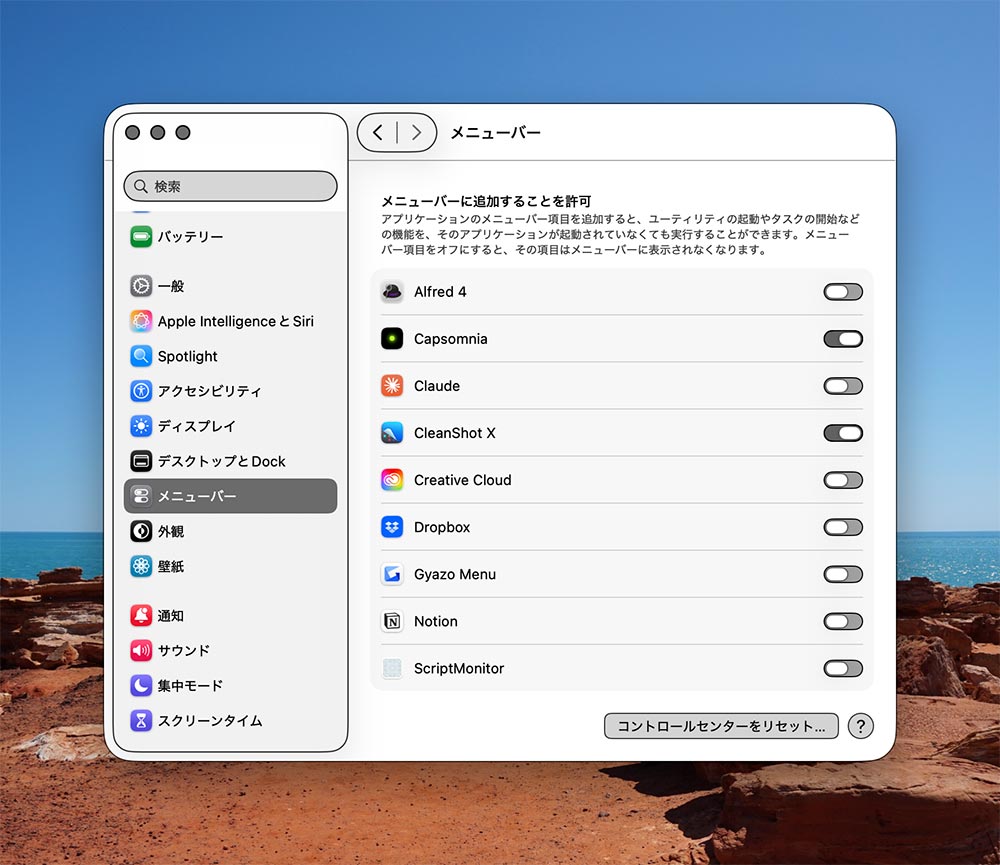This screenshot has height=865, width=1000.
Task: Click the Gyazo Menu app icon
Action: click(x=392, y=574)
